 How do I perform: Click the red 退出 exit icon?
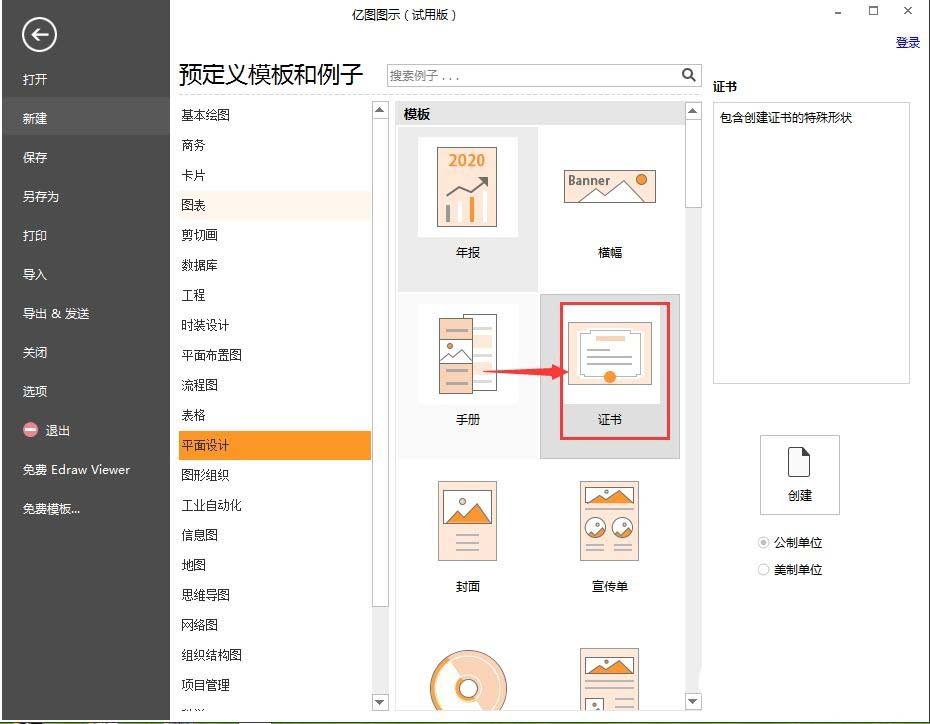[x=29, y=430]
